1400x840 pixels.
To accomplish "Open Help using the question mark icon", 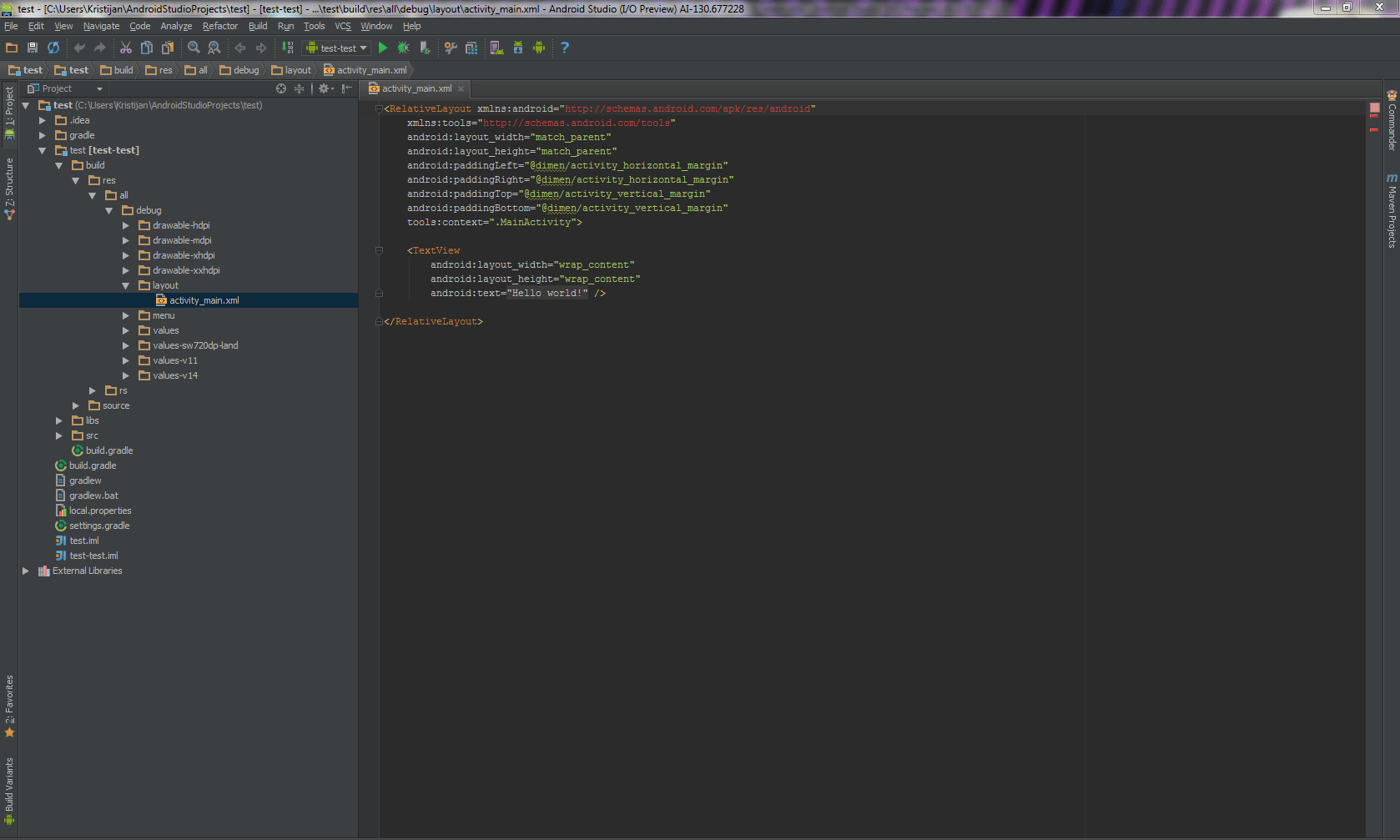I will (x=565, y=48).
